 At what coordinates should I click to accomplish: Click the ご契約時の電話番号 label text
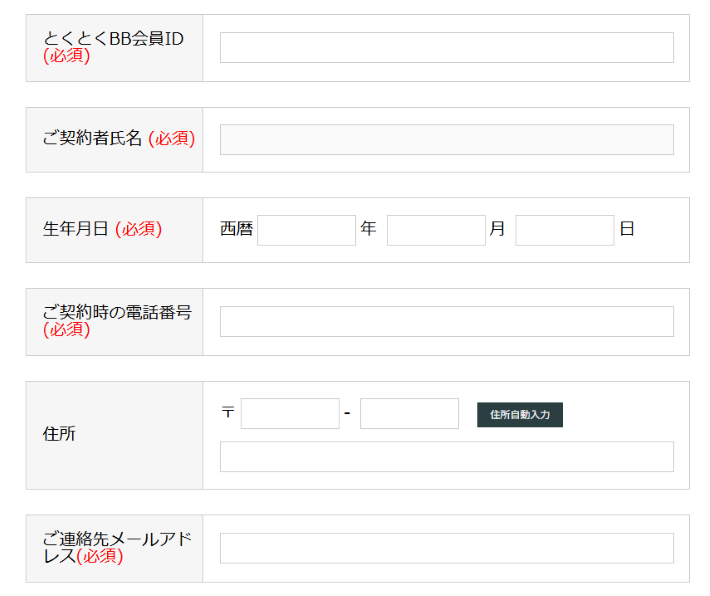(117, 312)
